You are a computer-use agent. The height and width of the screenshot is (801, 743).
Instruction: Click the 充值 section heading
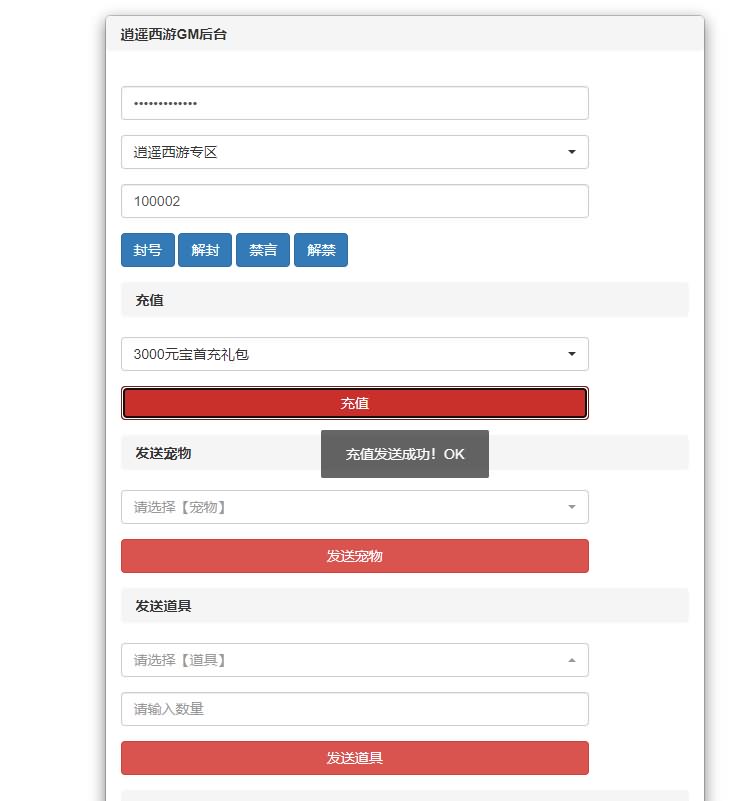149,300
